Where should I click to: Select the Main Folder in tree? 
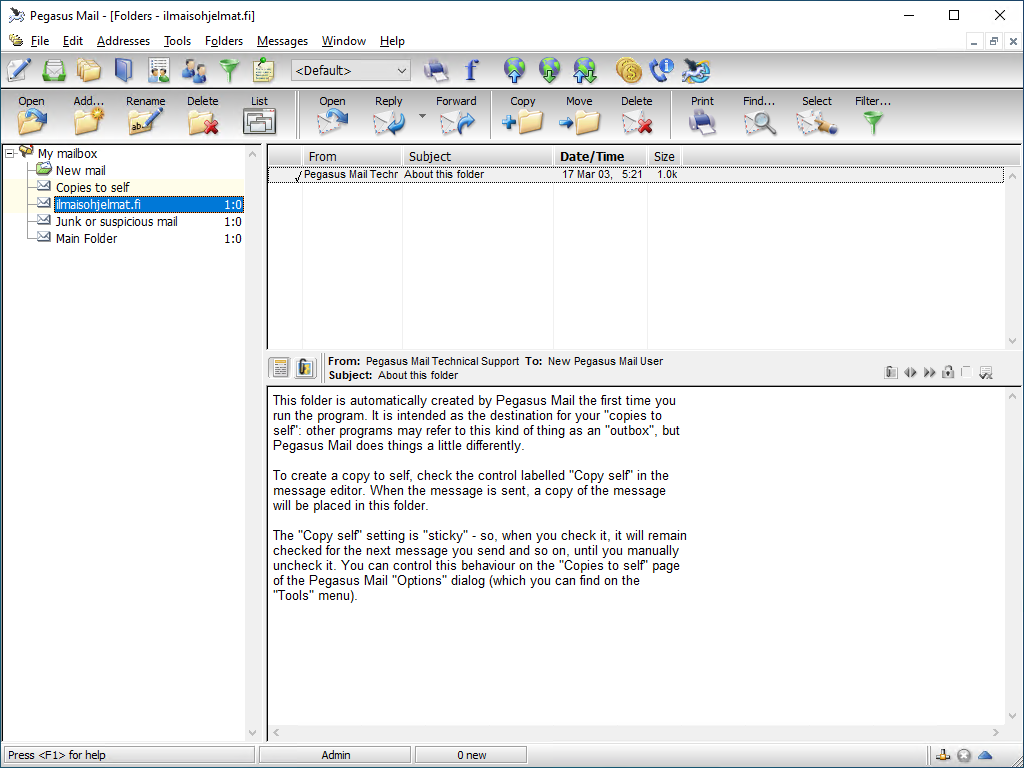click(86, 238)
